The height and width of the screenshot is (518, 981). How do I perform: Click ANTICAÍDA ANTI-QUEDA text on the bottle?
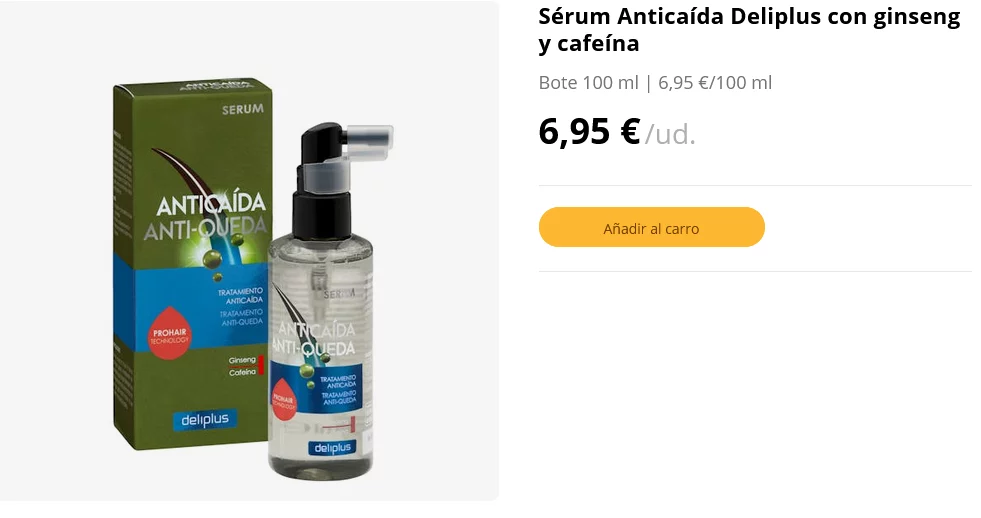pos(316,339)
